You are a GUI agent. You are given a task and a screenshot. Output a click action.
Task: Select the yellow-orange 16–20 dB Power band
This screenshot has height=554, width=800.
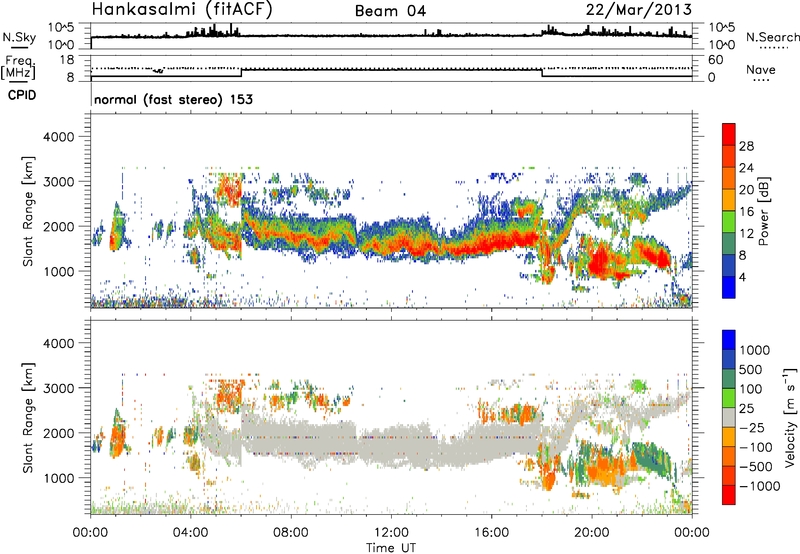coord(729,200)
